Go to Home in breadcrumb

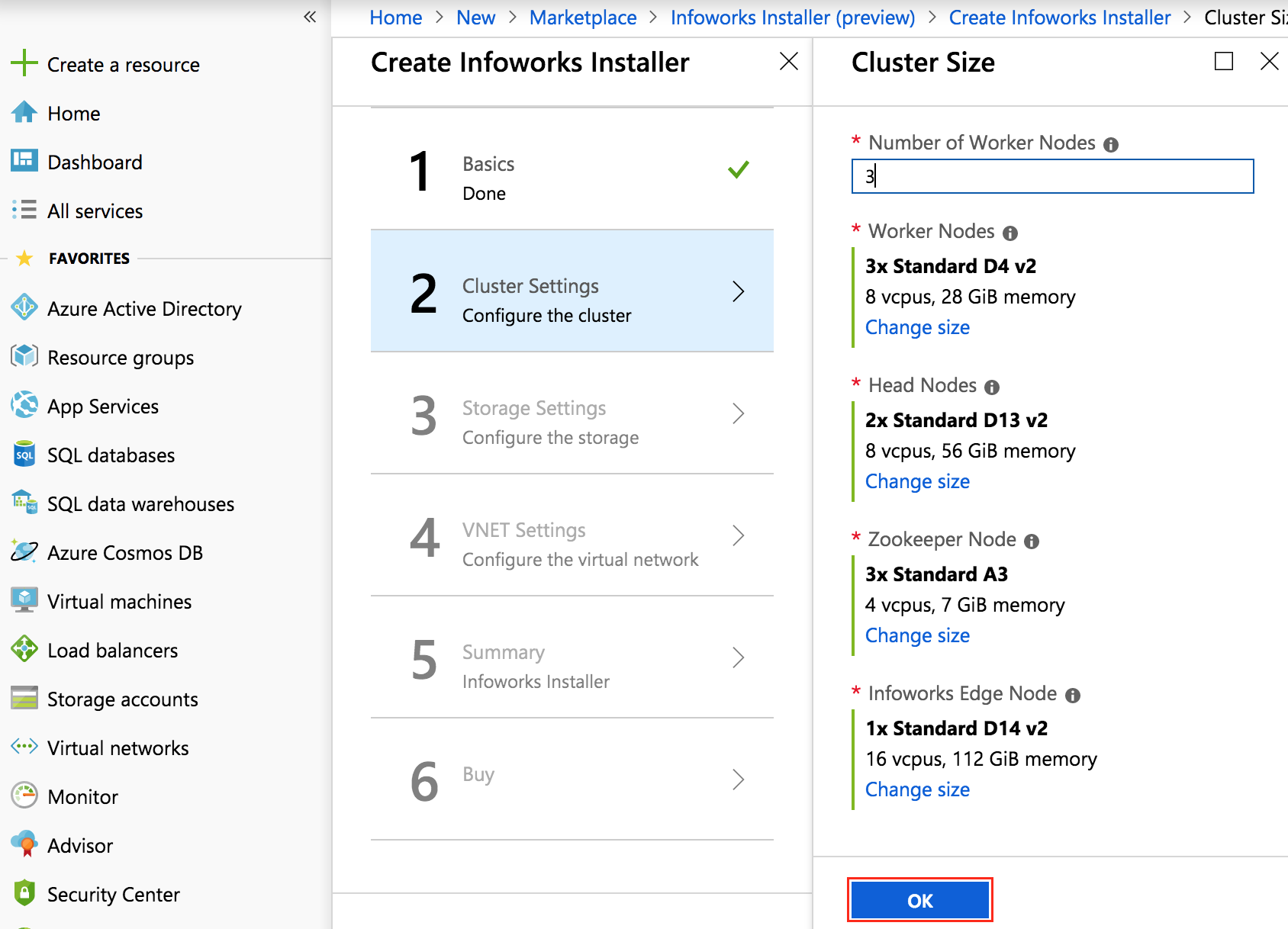[x=396, y=18]
